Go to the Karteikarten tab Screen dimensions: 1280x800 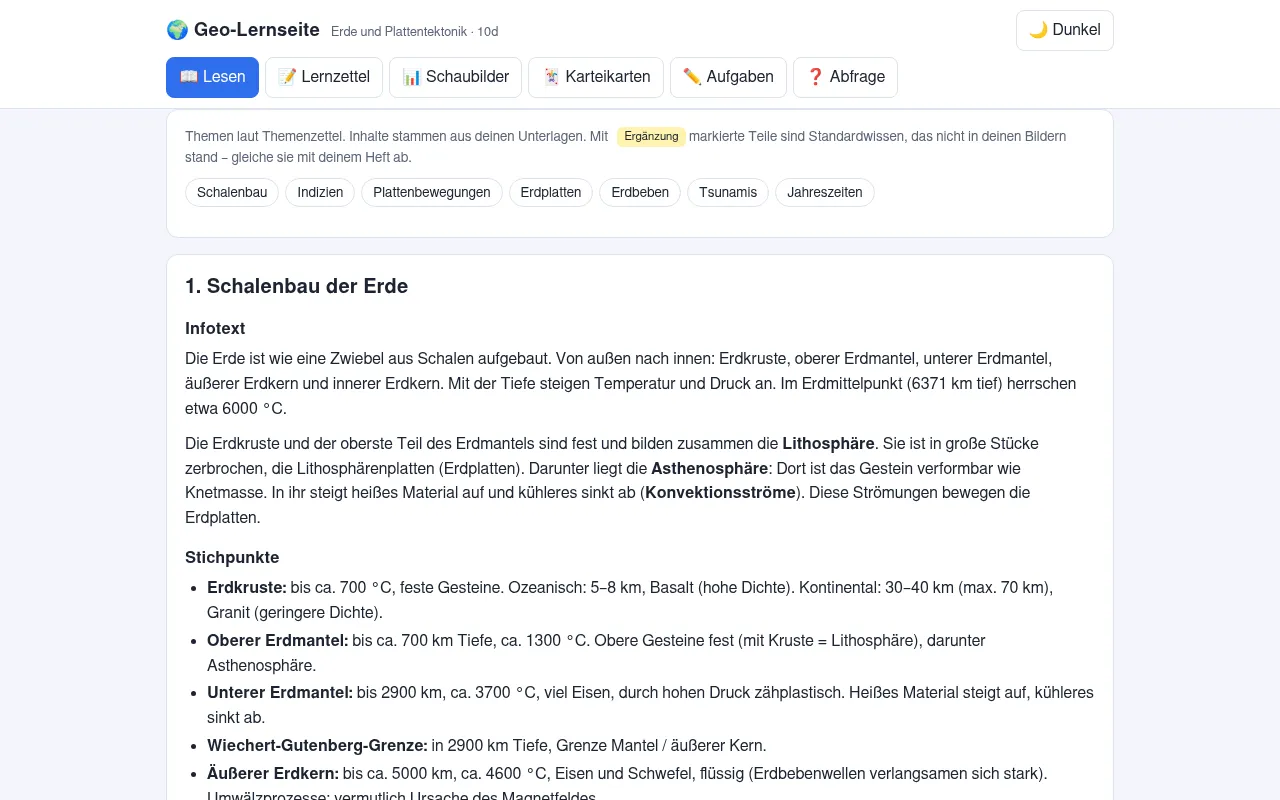pyautogui.click(x=596, y=77)
